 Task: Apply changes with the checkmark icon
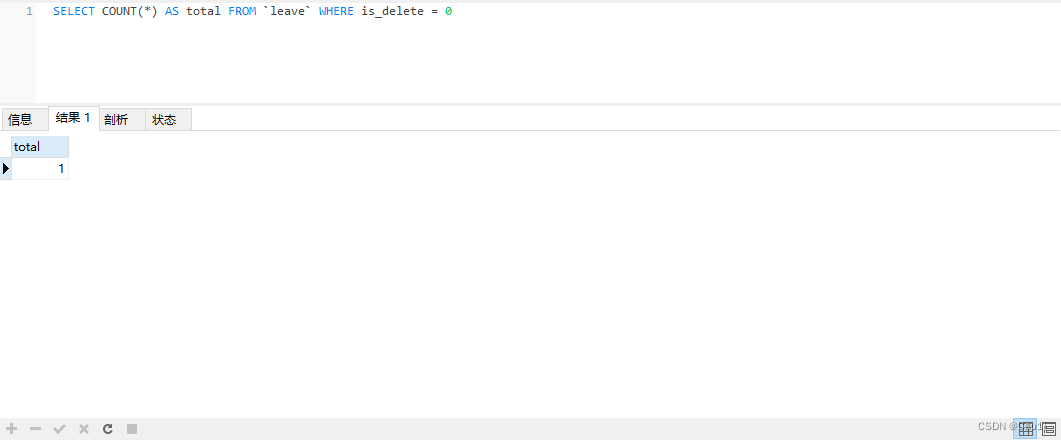60,428
